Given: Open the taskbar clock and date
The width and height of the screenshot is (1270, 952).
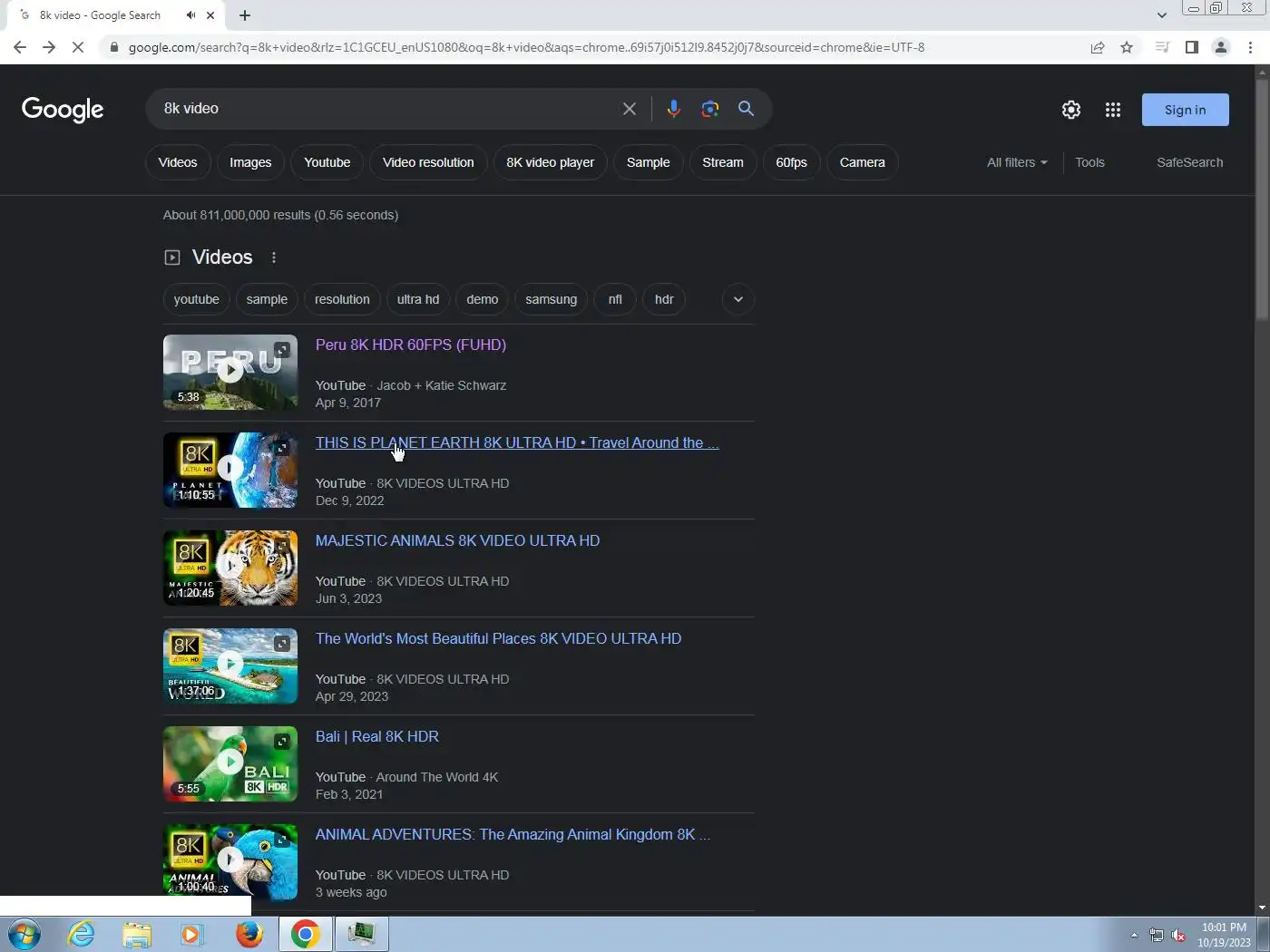Looking at the screenshot, I should (x=1224, y=935).
